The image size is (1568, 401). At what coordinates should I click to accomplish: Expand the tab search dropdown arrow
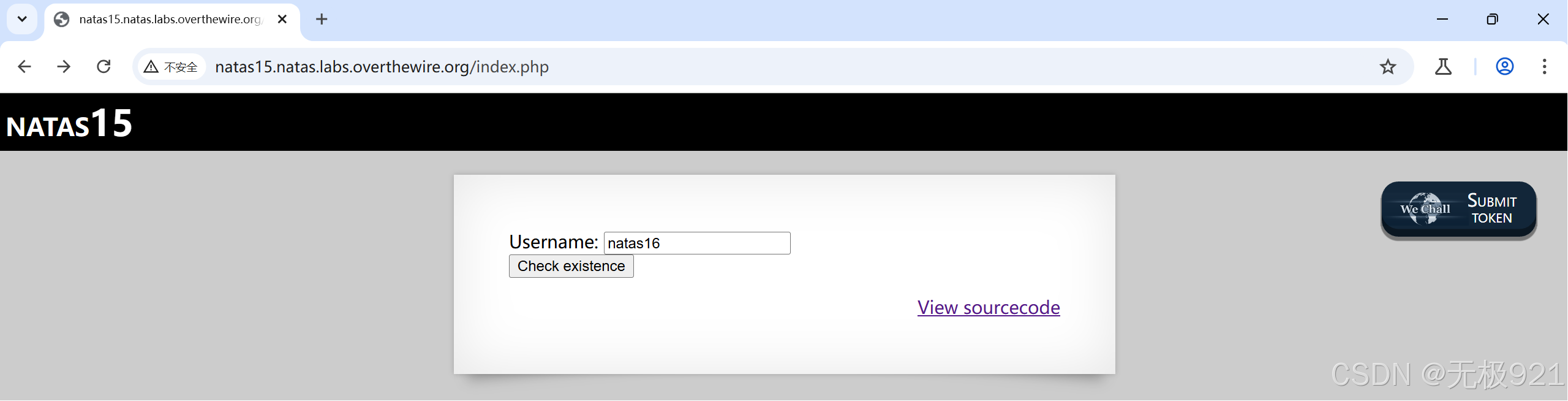22,19
